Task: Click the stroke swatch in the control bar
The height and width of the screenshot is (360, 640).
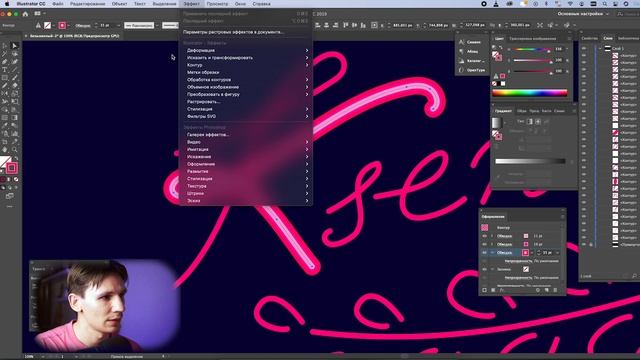Action: 62,25
